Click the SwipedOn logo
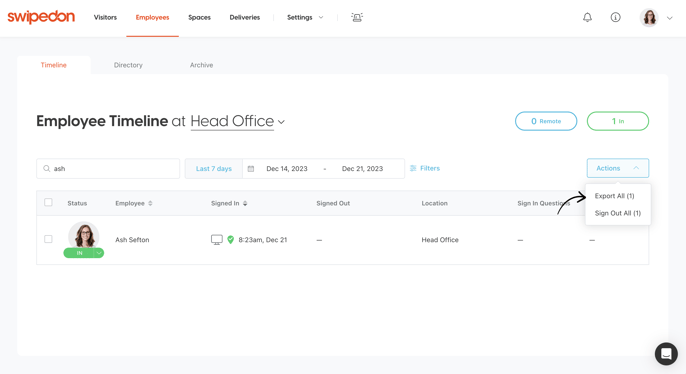This screenshot has width=686, height=374. (41, 17)
